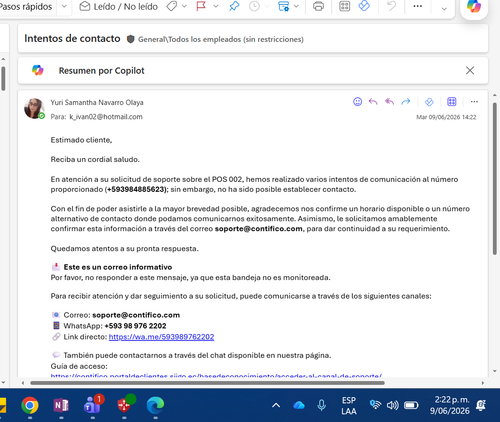This screenshot has height=422, width=500.
Task: Click the General\Todos los empleados sensitivity label
Action: pyautogui.click(x=221, y=39)
